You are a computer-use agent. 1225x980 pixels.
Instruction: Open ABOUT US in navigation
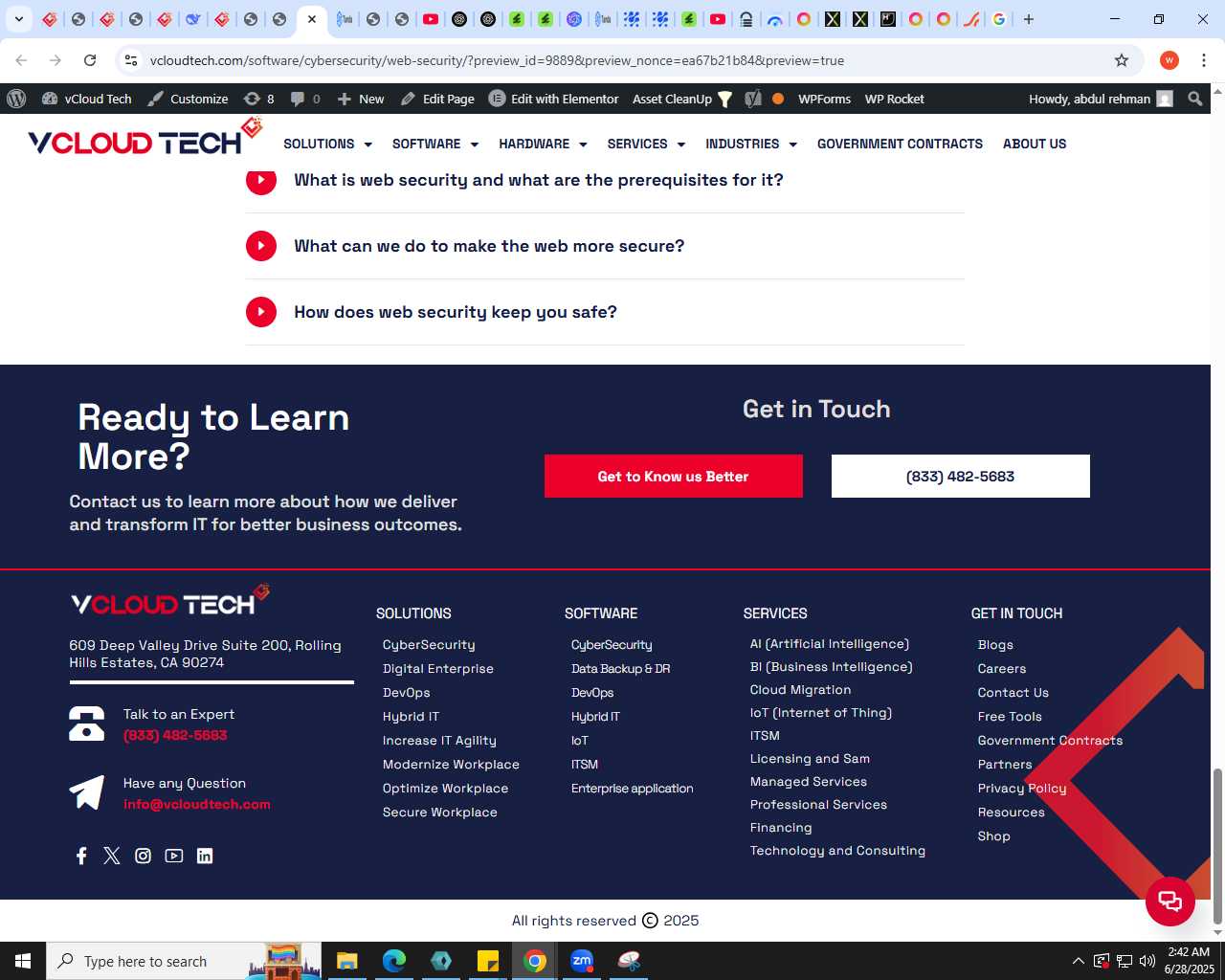[1035, 144]
